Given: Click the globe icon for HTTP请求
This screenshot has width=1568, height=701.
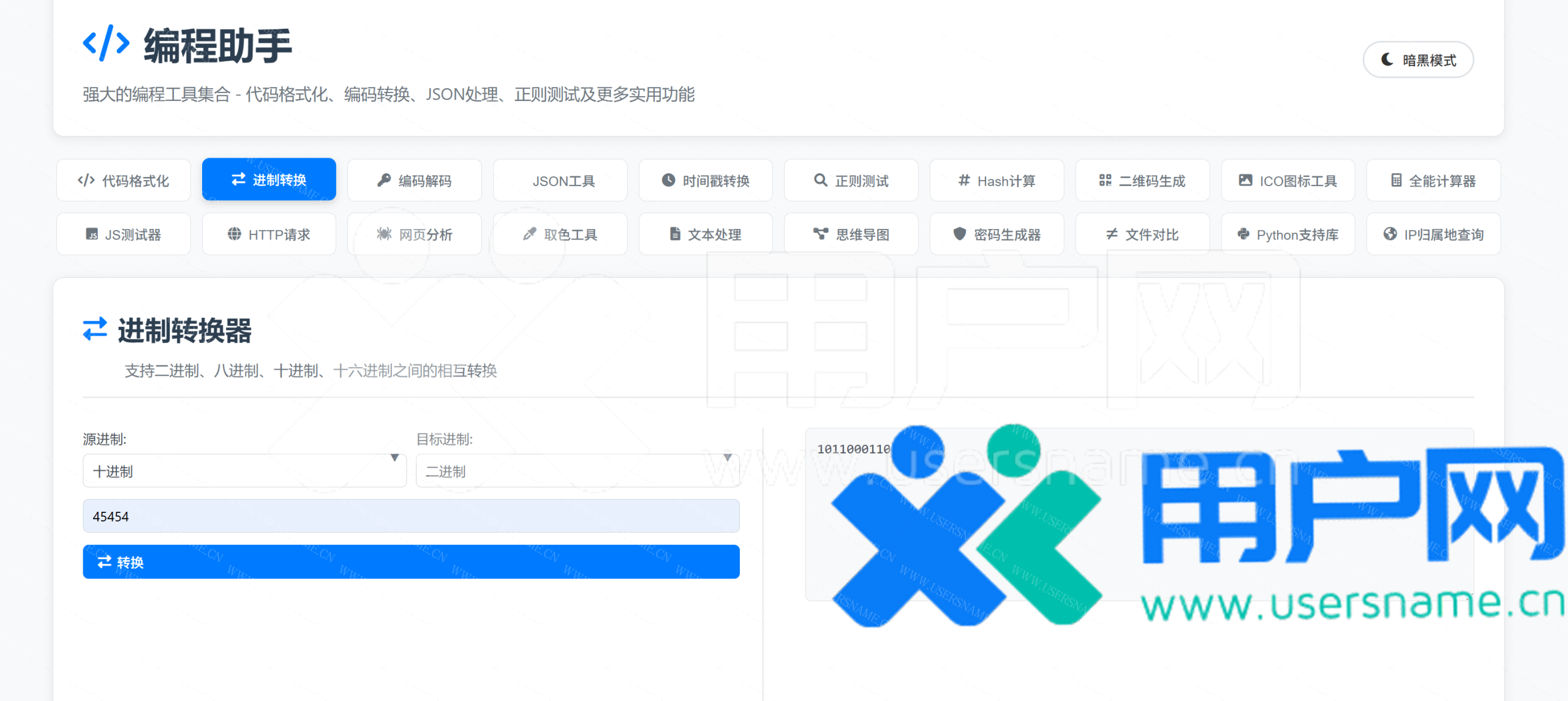Looking at the screenshot, I should point(234,234).
